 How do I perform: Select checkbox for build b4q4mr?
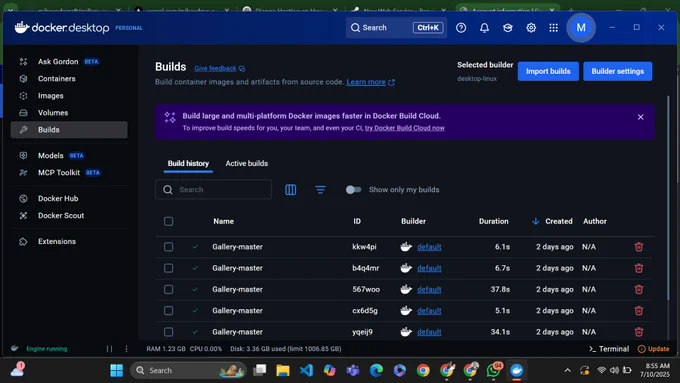pyautogui.click(x=168, y=268)
